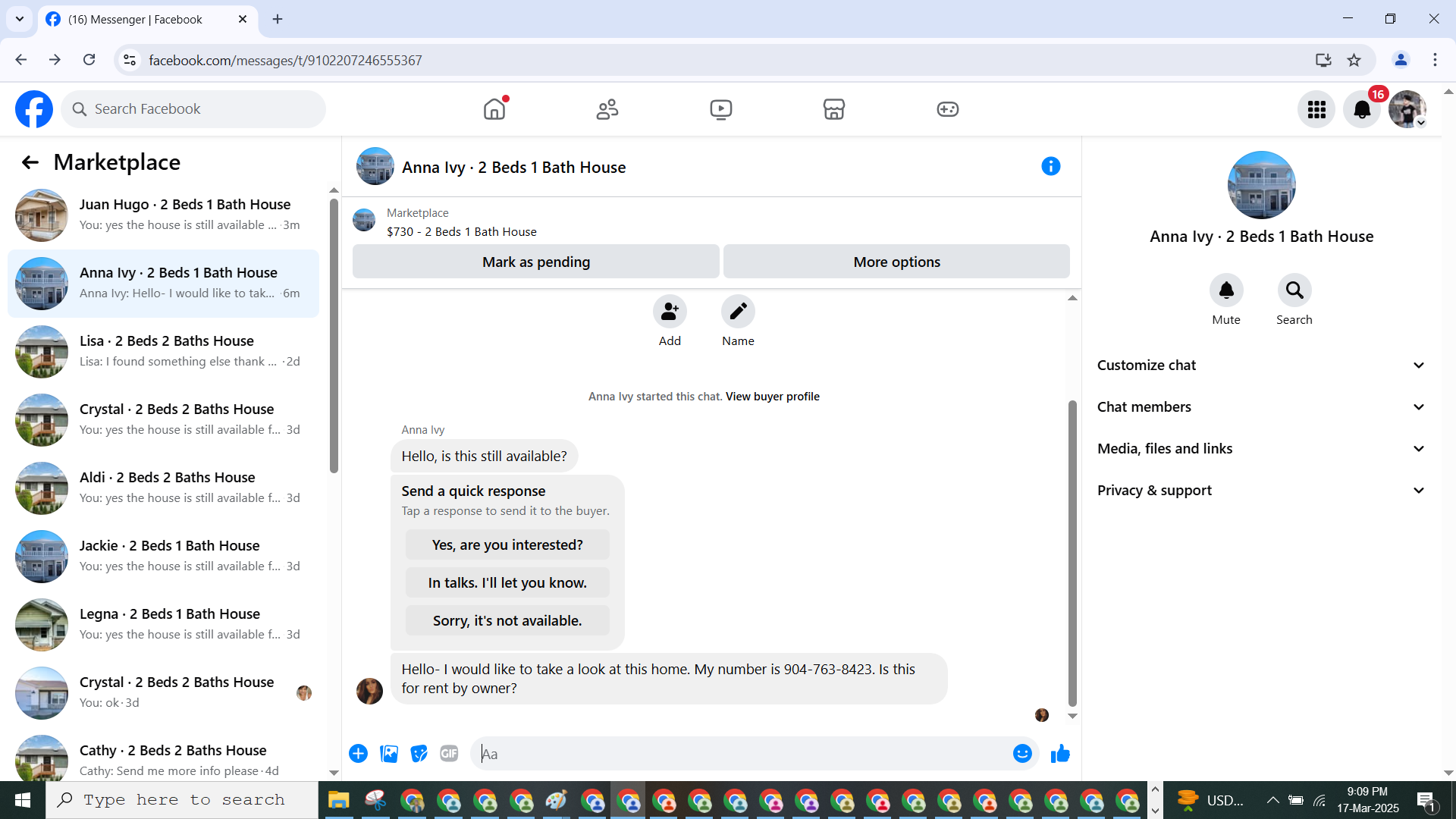
Task: Open the Chrome tab search dropdown
Action: (20, 19)
